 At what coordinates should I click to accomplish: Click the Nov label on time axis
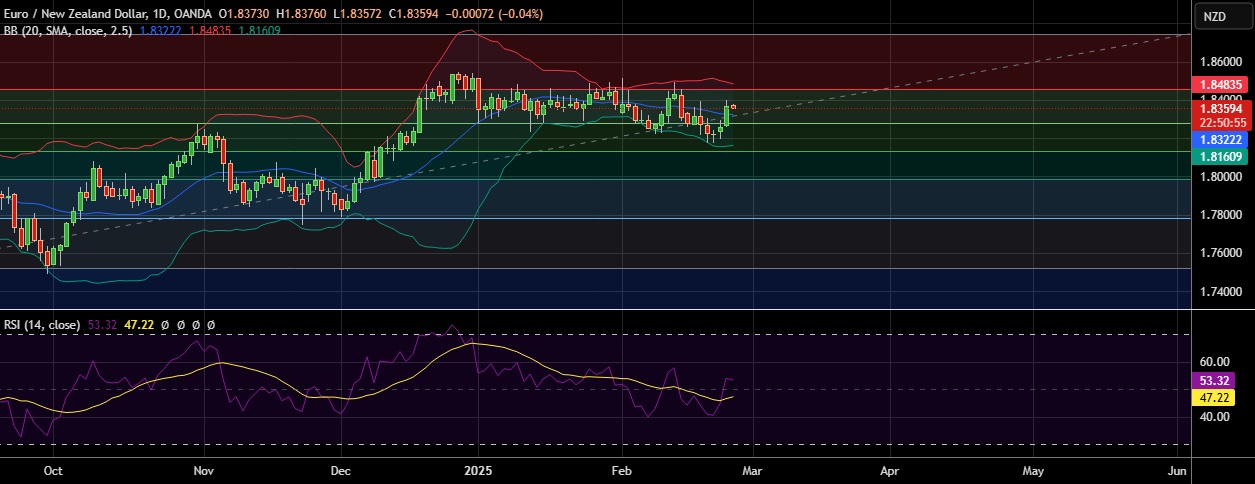(203, 470)
